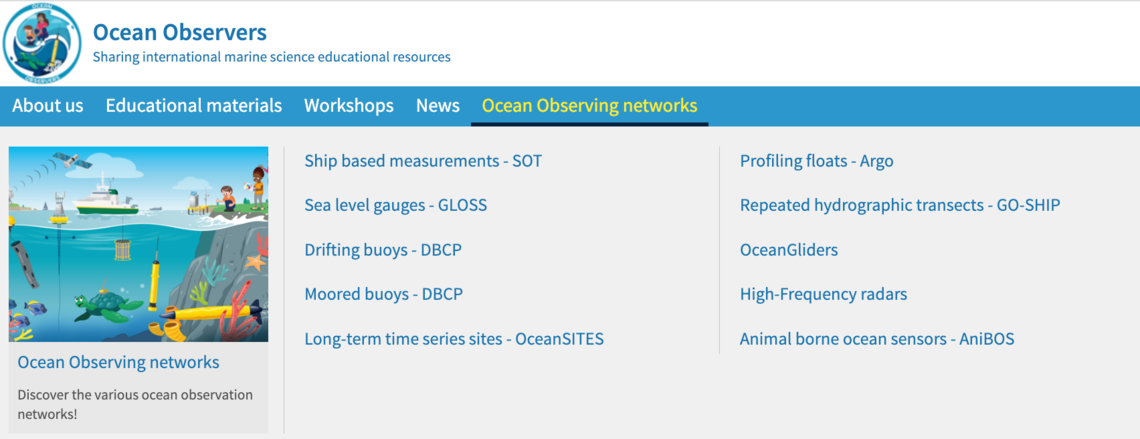
Task: Click the marine science resources tagline
Action: point(271,57)
